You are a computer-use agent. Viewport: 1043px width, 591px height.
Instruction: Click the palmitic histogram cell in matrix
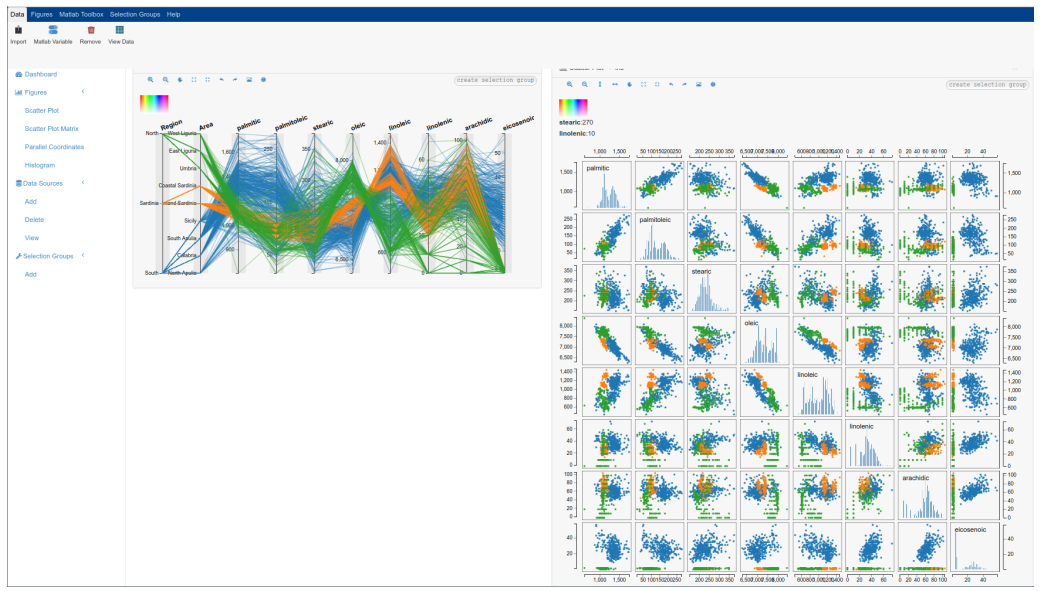(607, 186)
